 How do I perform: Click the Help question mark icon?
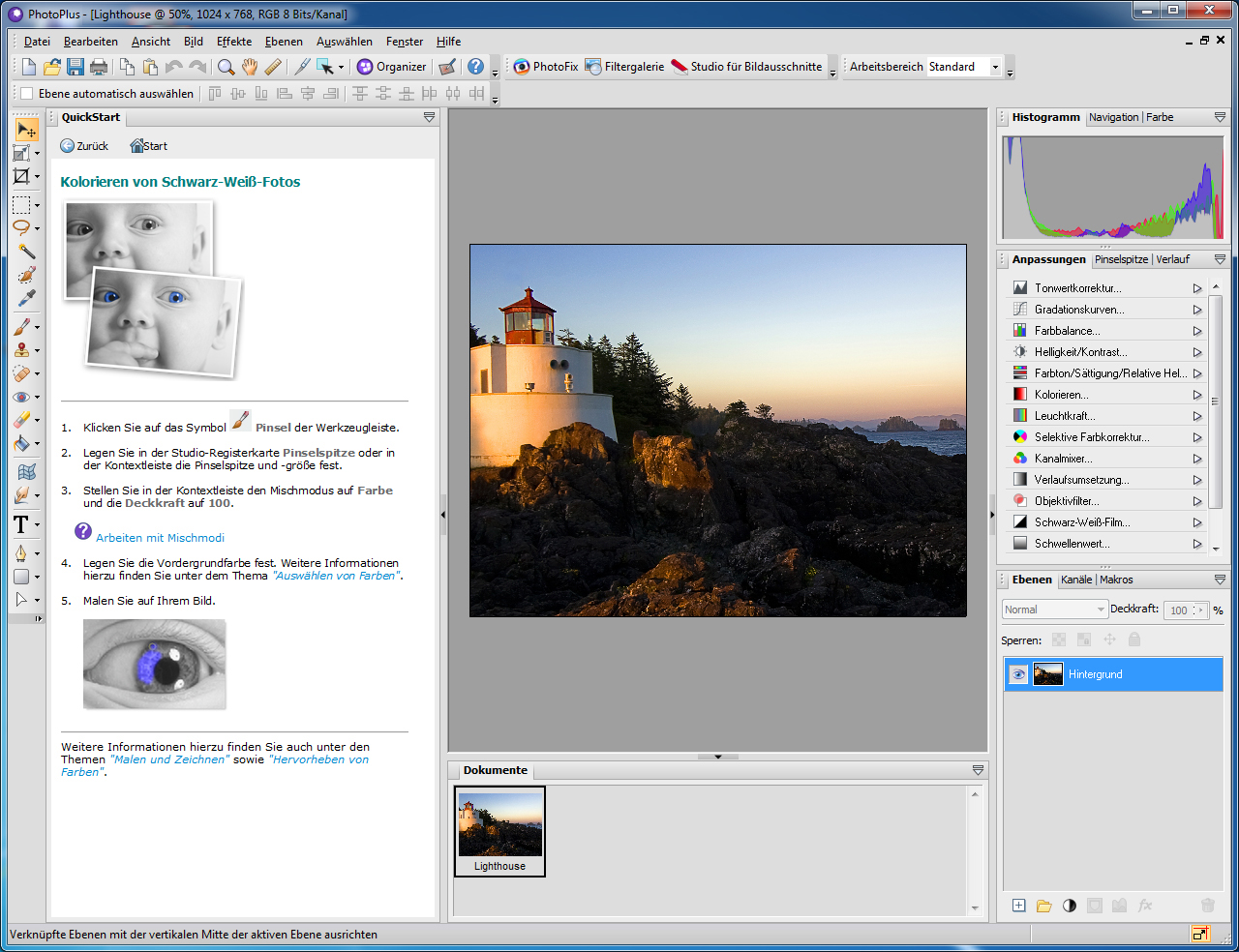click(x=475, y=67)
